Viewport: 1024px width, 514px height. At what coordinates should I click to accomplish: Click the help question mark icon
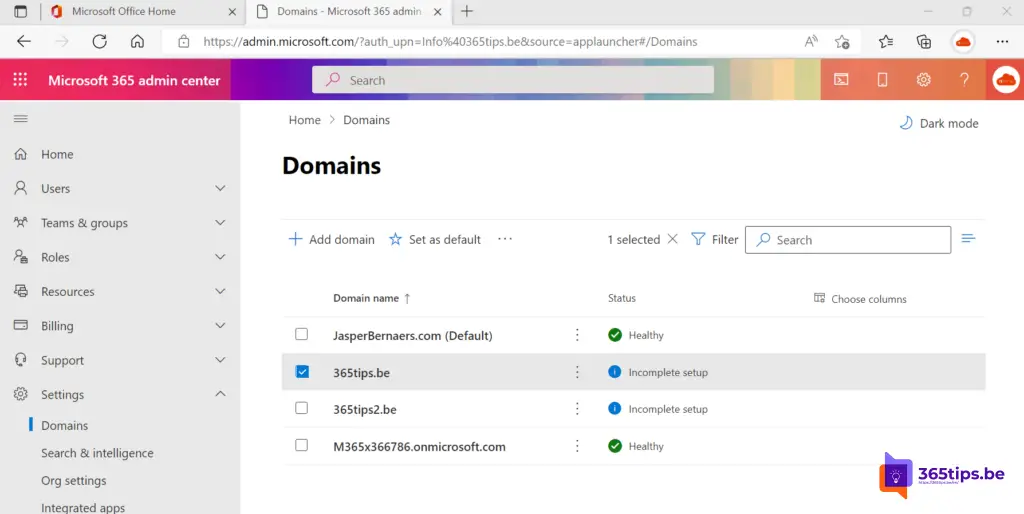(964, 80)
